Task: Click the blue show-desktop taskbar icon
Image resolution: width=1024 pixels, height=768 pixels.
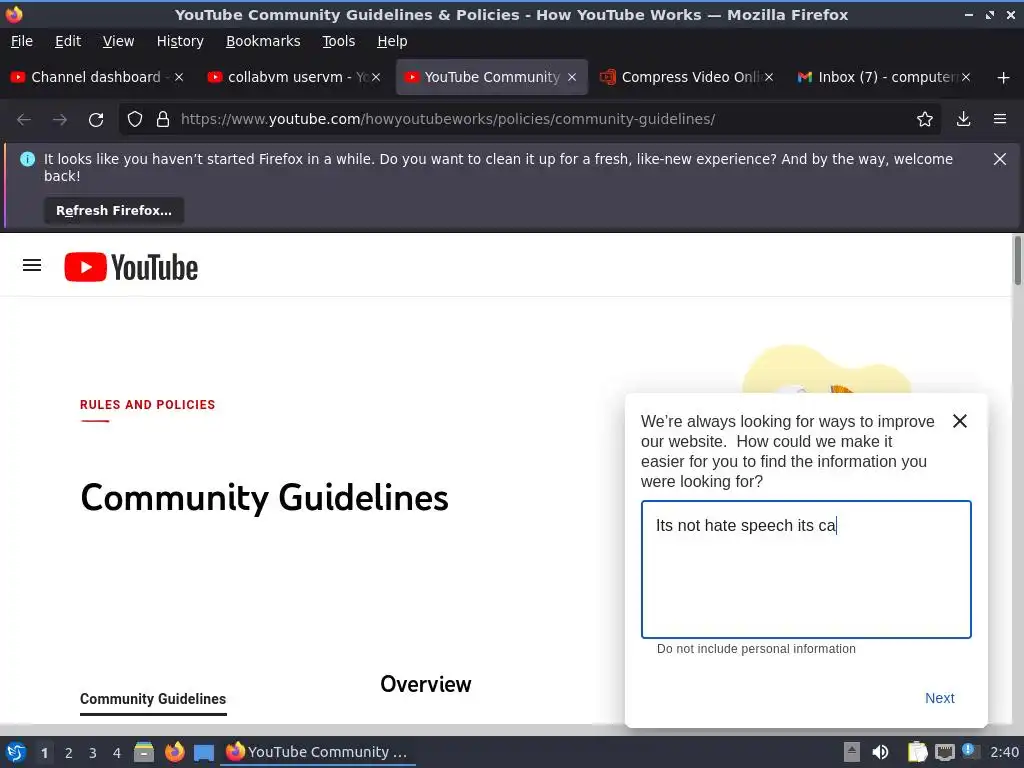Action: [204, 753]
